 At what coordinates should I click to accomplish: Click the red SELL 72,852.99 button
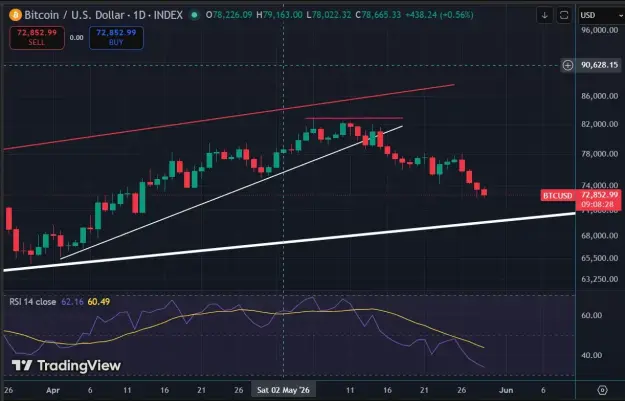point(37,38)
